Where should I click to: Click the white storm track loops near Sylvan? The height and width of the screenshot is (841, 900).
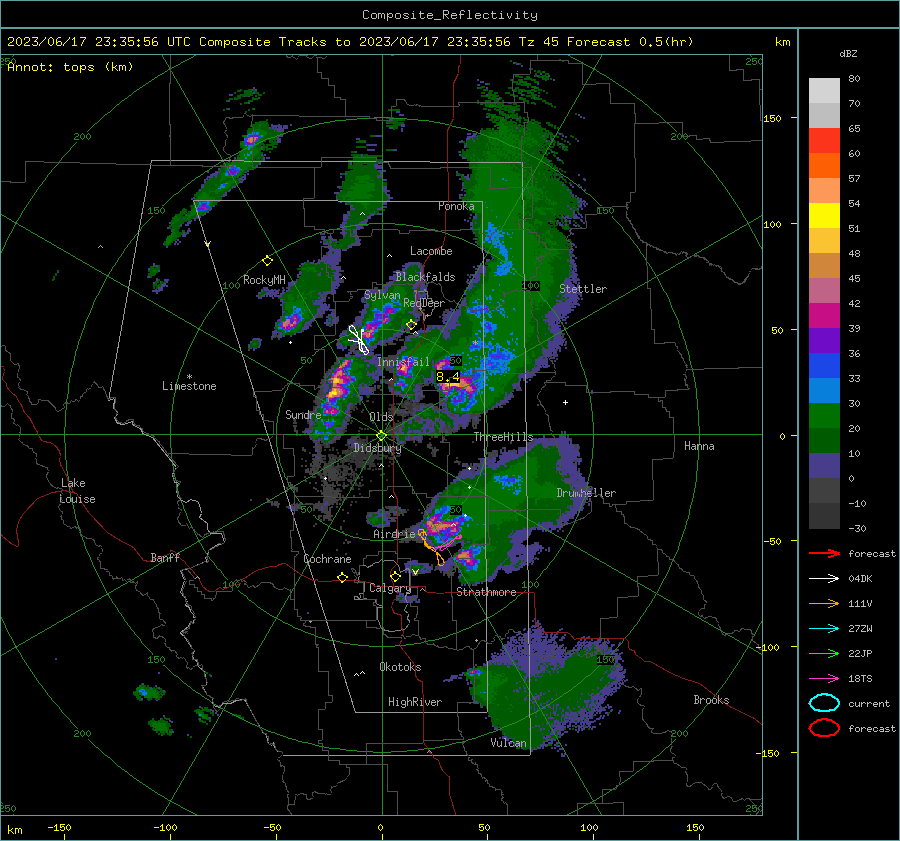tap(359, 340)
